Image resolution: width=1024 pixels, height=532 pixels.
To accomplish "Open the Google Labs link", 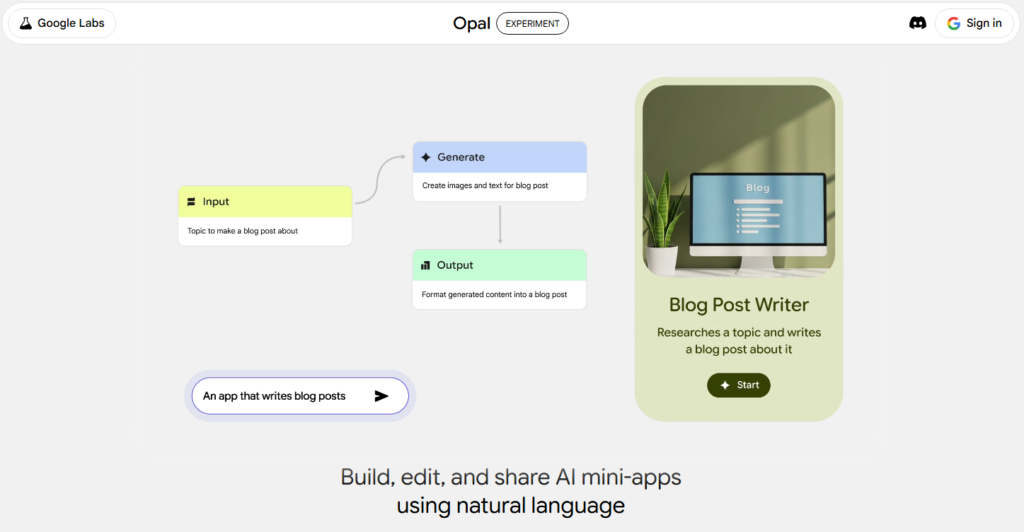I will tap(61, 23).
